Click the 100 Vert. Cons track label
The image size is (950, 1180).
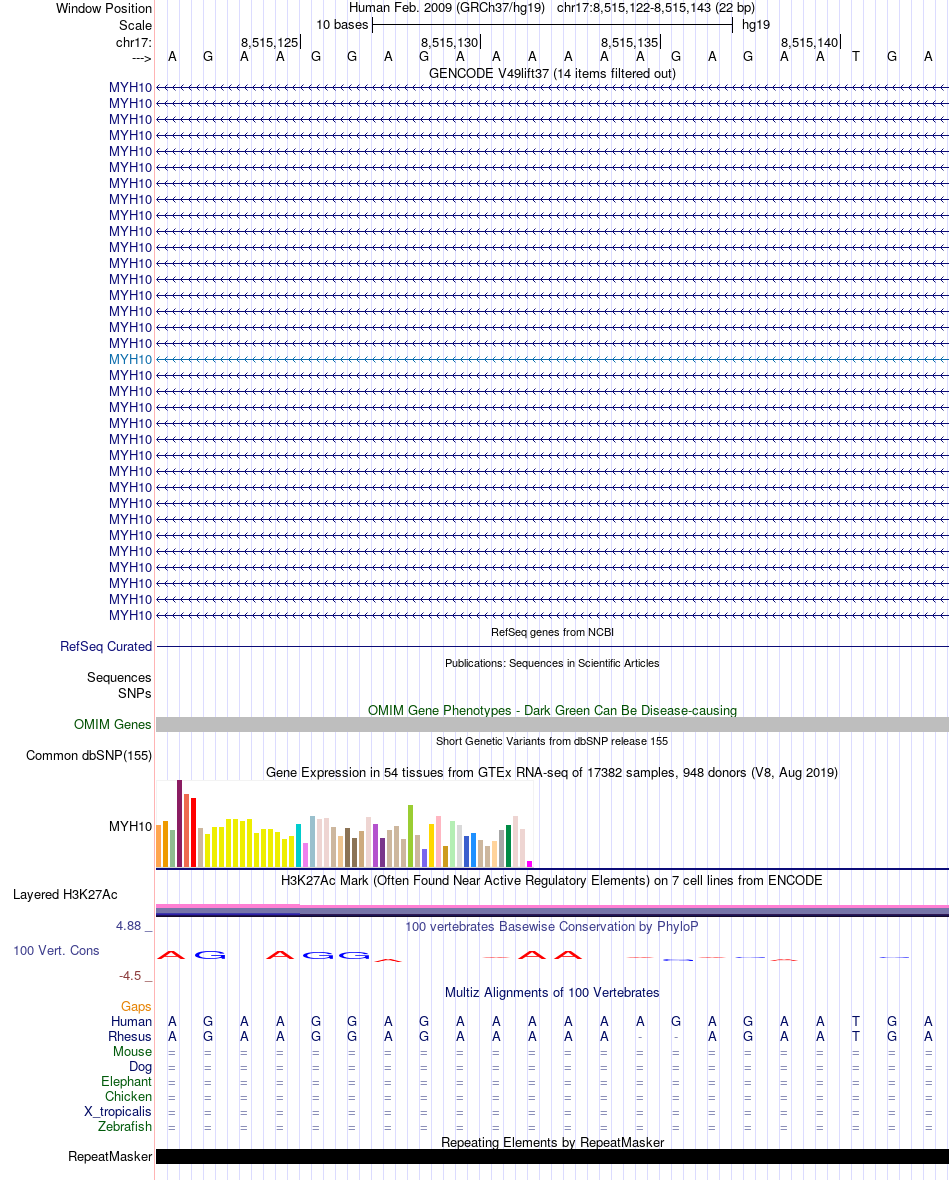pos(56,950)
